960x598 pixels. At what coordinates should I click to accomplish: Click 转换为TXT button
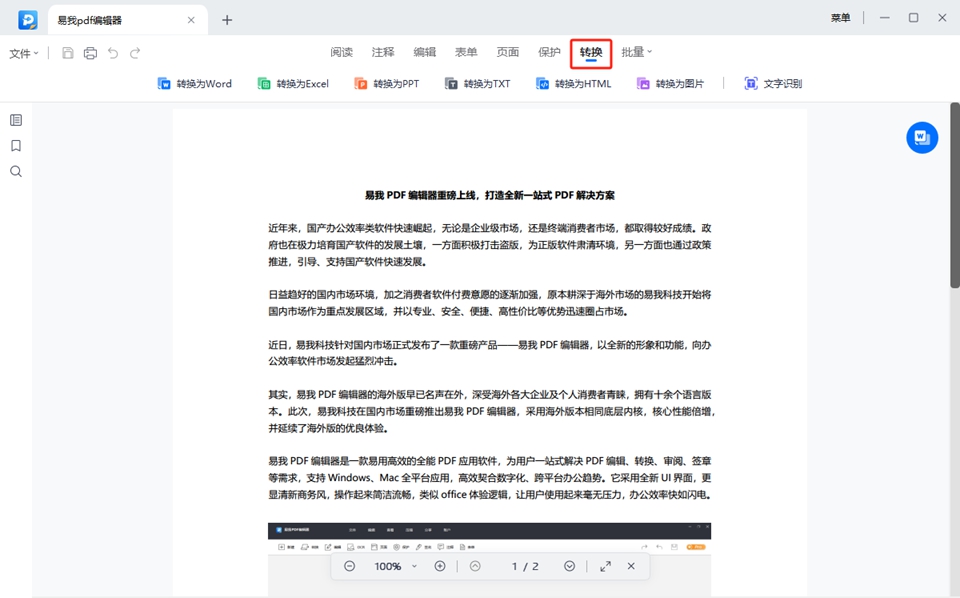(478, 84)
